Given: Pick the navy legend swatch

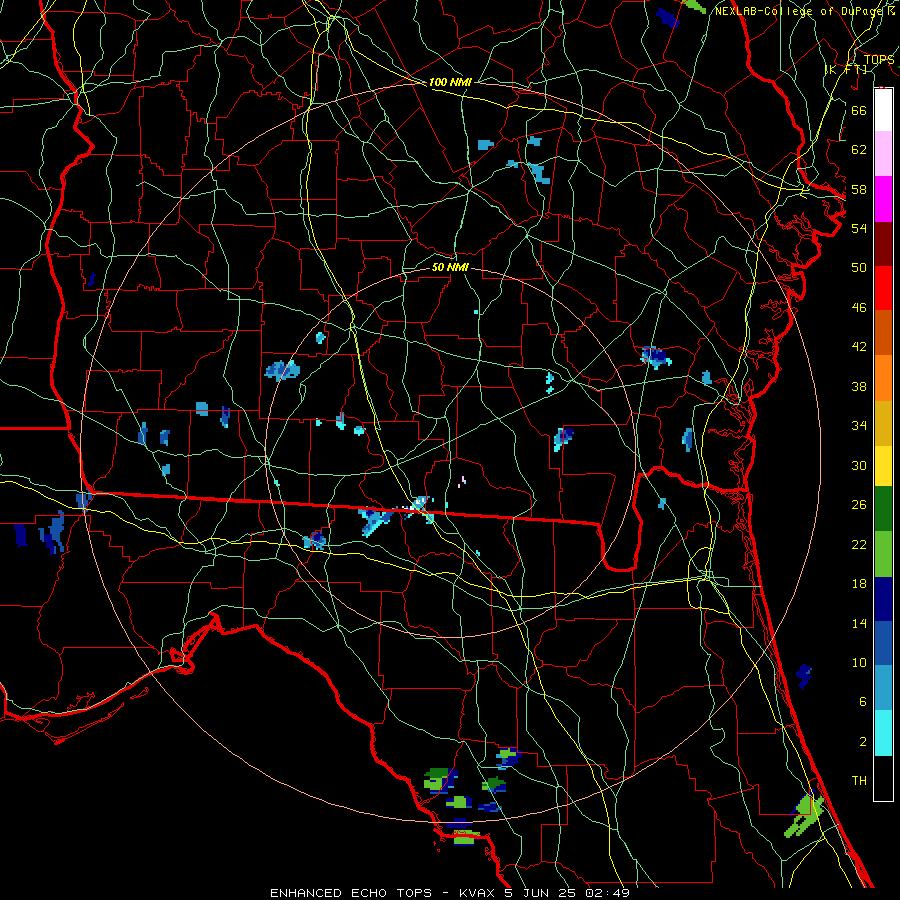Looking at the screenshot, I should tap(883, 599).
